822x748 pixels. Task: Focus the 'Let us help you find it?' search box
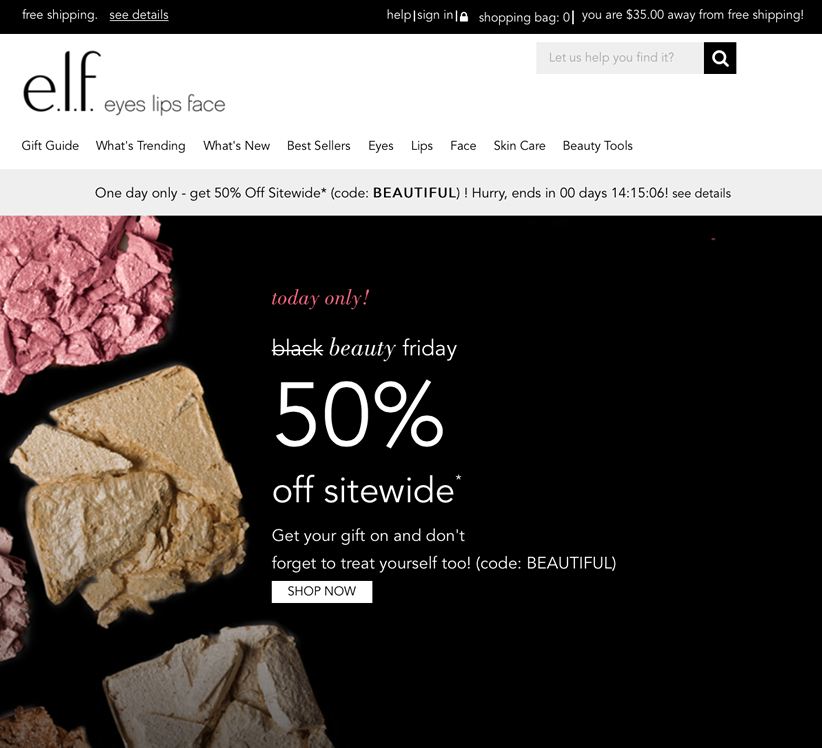pos(620,58)
